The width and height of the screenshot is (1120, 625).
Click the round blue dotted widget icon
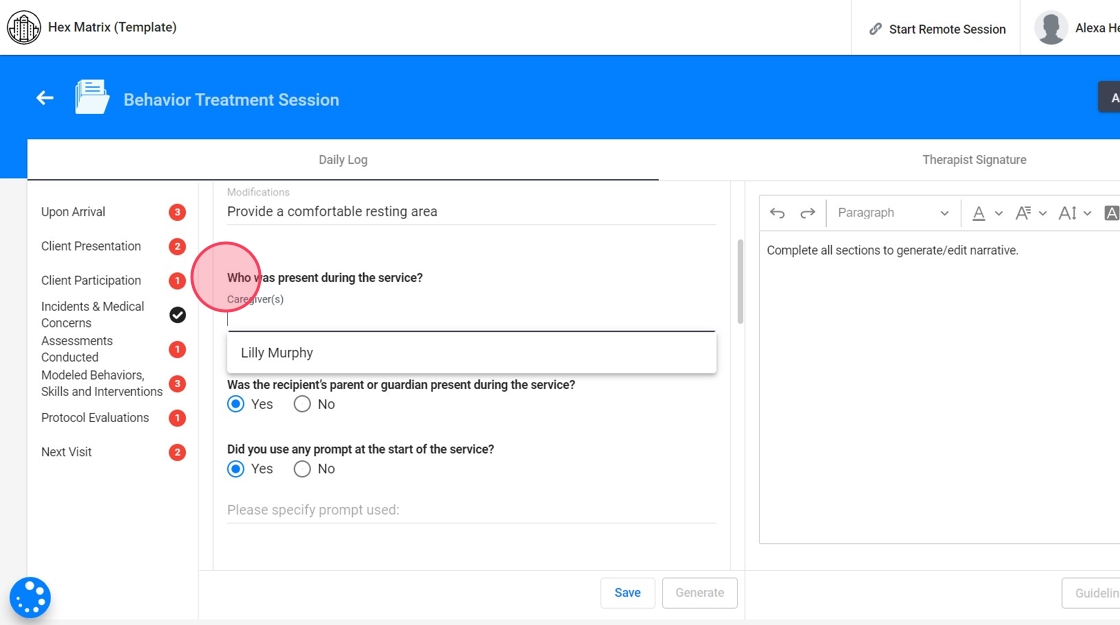(30, 598)
